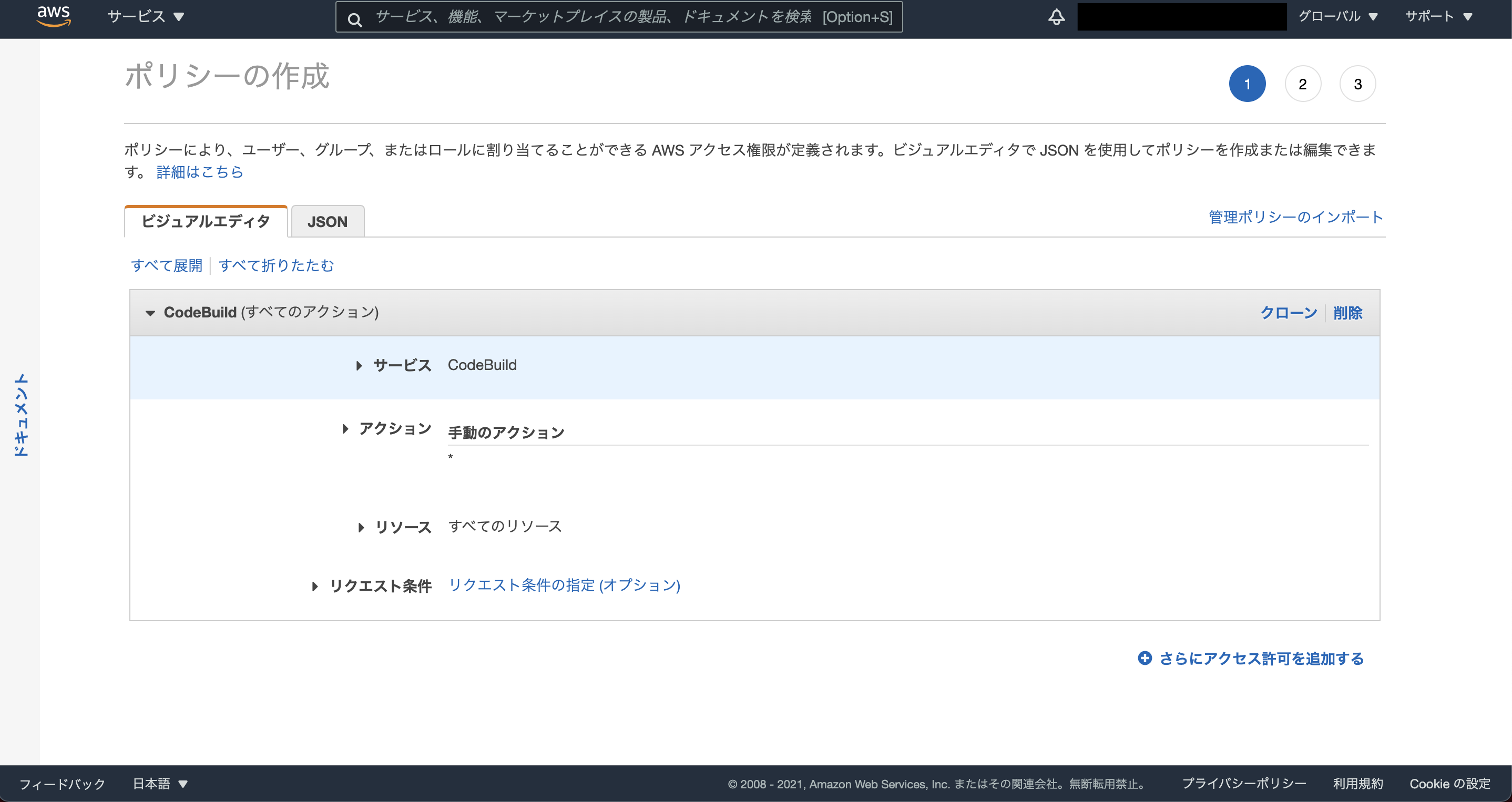Click the plus icon beside さらにアクセス許可を追加する
Viewport: 1512px width, 802px height.
click(x=1145, y=659)
